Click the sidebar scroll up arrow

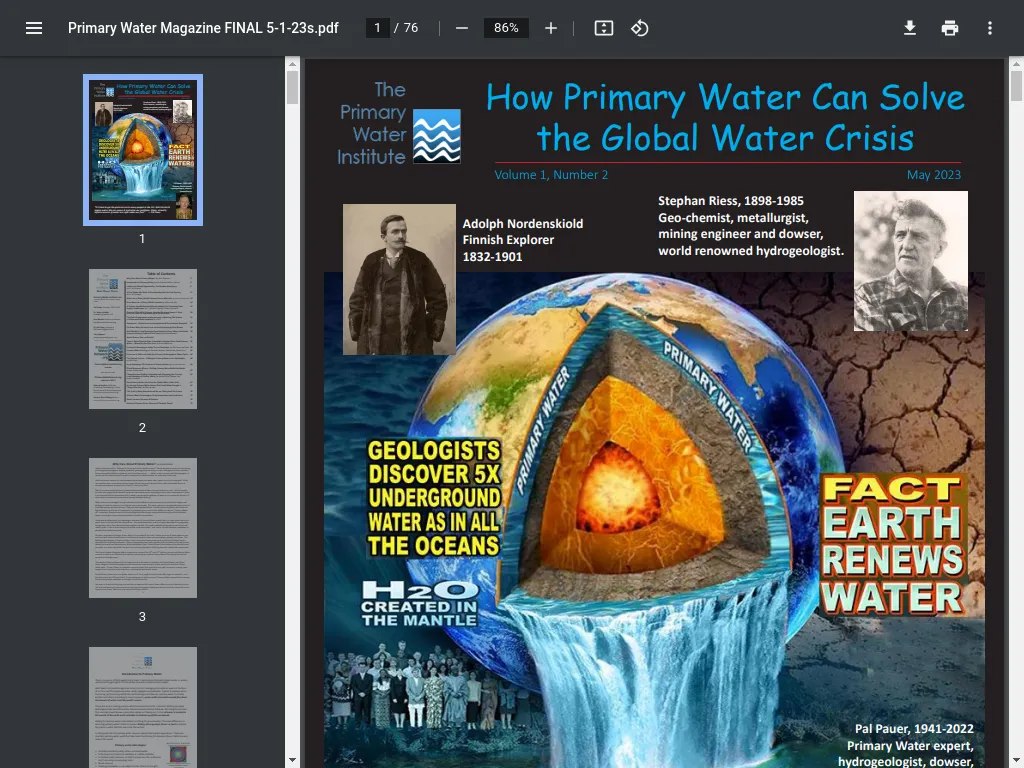click(293, 64)
